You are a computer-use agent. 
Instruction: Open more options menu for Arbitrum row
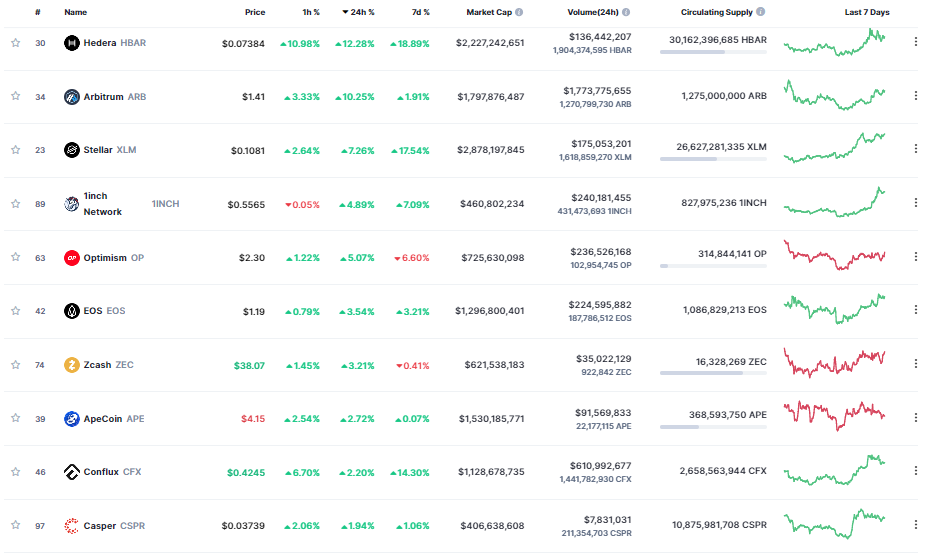point(915,96)
